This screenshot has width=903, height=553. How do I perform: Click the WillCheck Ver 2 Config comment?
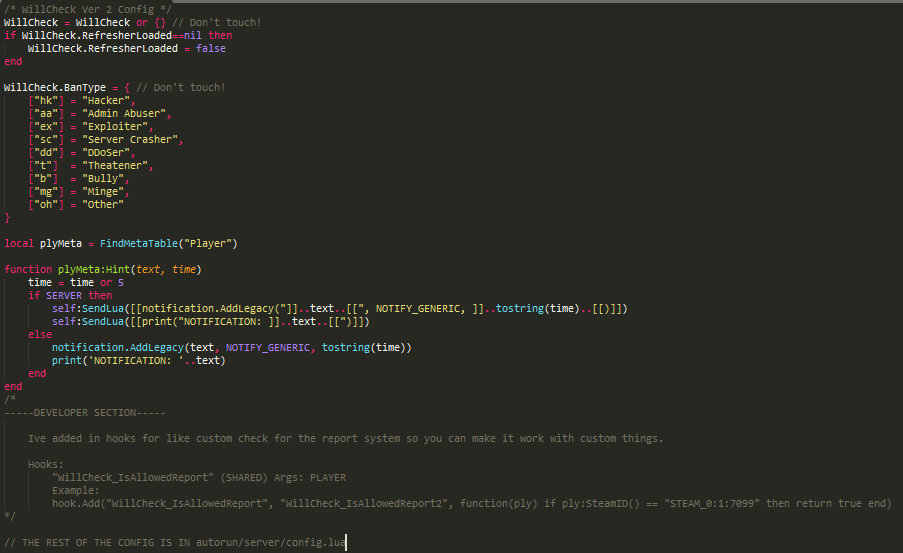point(72,9)
